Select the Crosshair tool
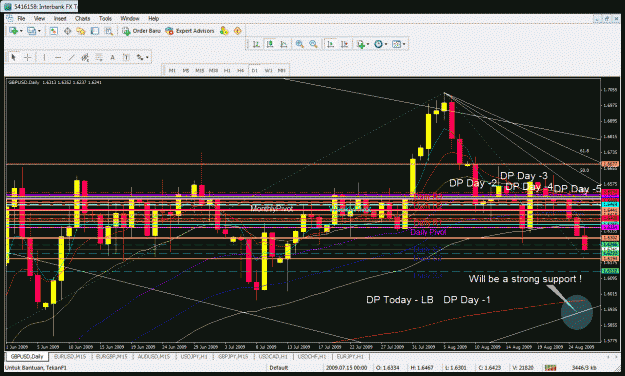Screen dimensions: 625x376 [28, 57]
